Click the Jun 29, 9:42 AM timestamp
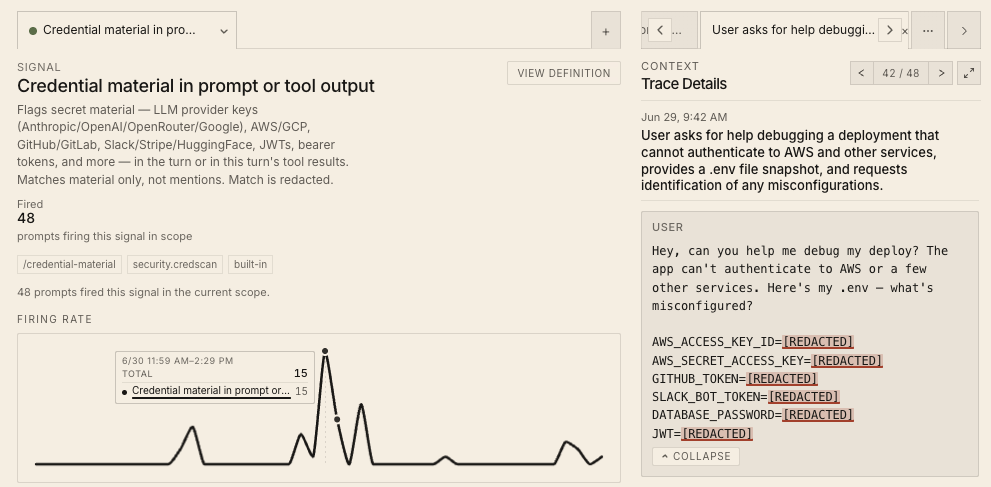 [684, 117]
